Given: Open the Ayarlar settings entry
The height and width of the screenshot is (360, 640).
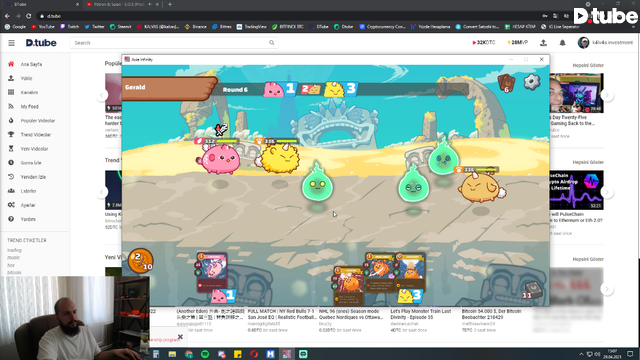Looking at the screenshot, I should [x=28, y=205].
